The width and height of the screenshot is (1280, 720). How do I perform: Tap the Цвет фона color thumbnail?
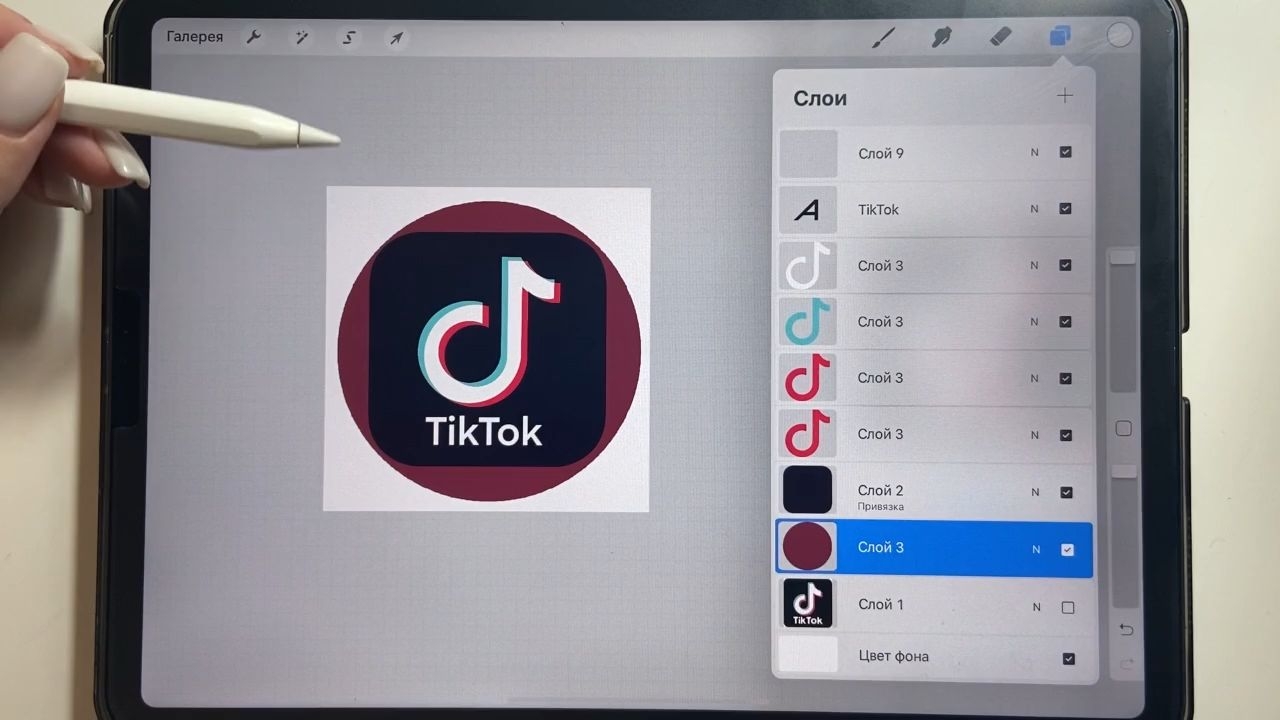[x=808, y=655]
